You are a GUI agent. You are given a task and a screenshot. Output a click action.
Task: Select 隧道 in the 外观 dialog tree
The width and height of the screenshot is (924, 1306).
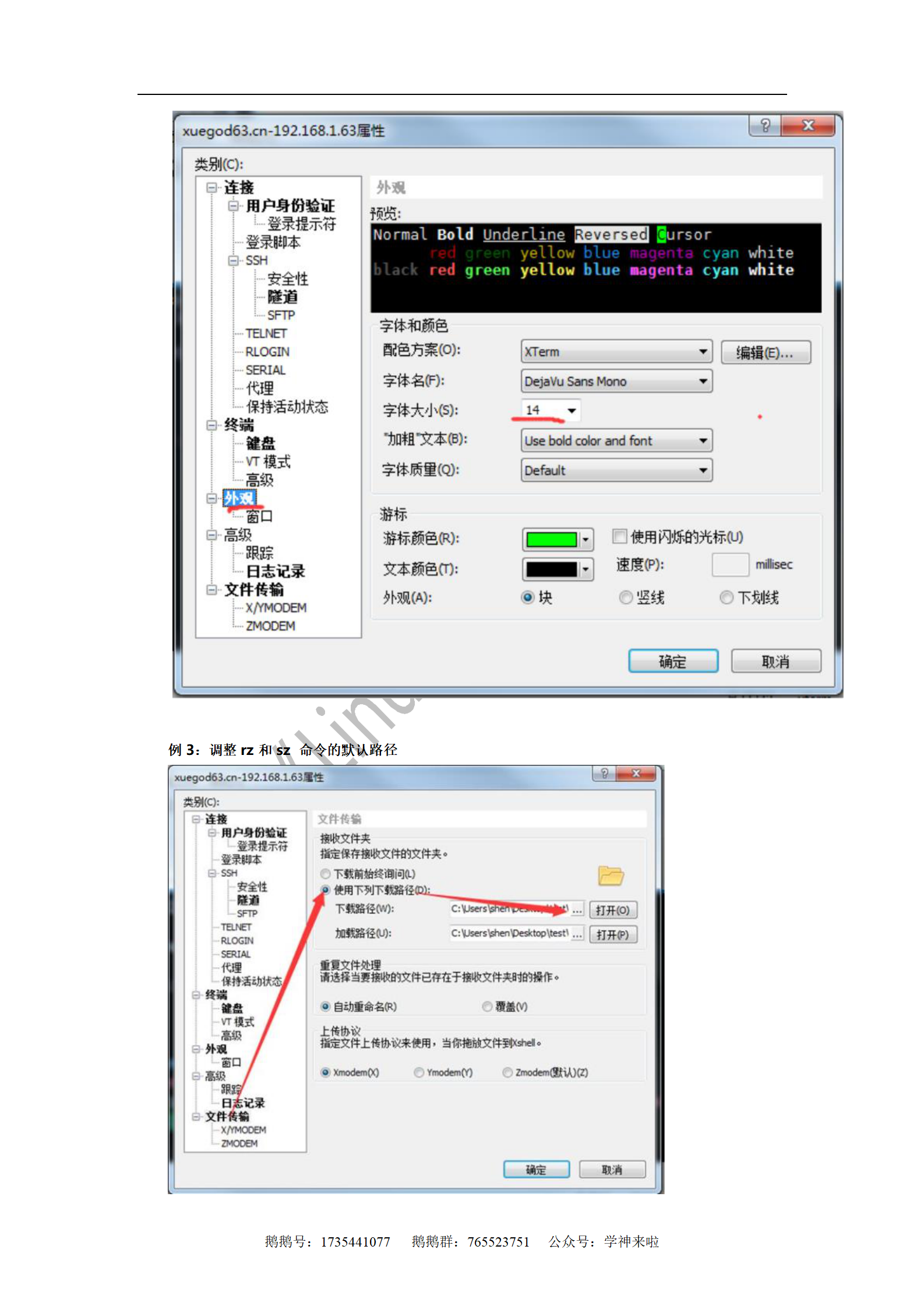tap(283, 297)
